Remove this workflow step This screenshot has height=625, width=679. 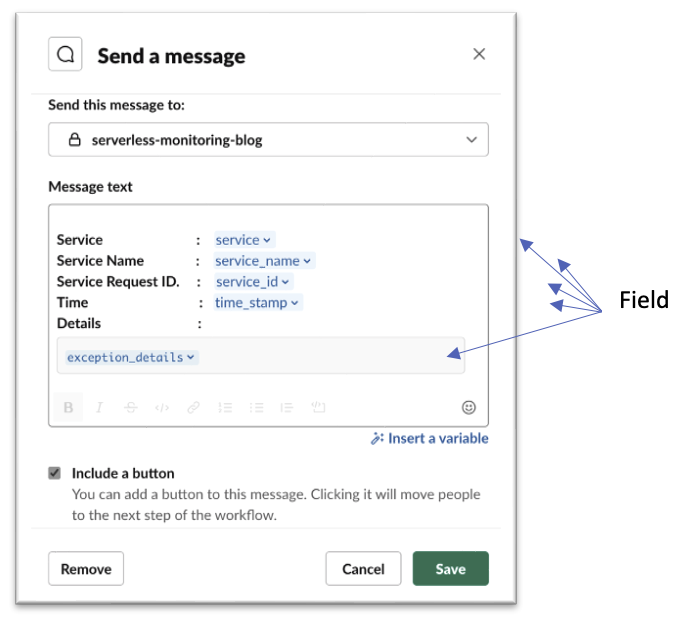click(x=86, y=569)
